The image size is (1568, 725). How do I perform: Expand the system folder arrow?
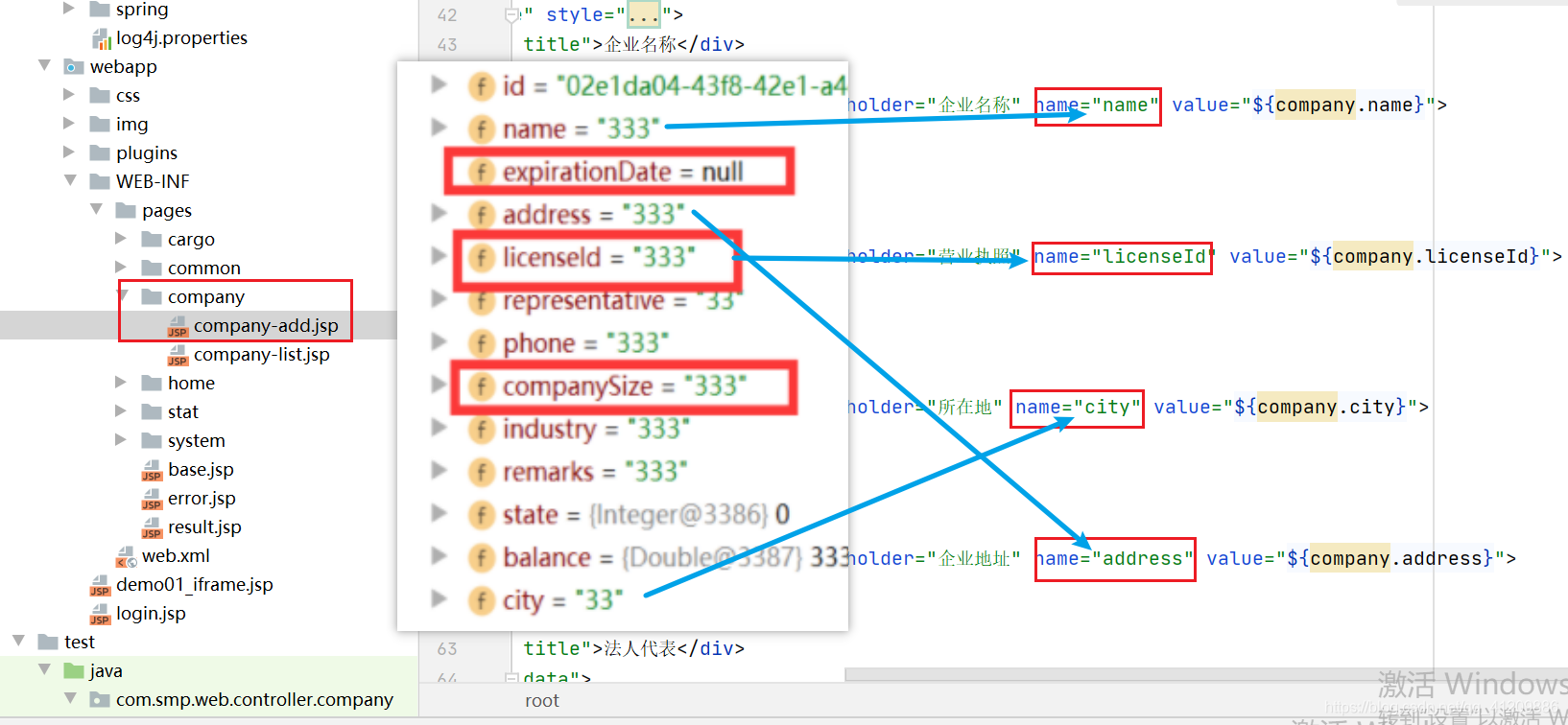tap(121, 440)
